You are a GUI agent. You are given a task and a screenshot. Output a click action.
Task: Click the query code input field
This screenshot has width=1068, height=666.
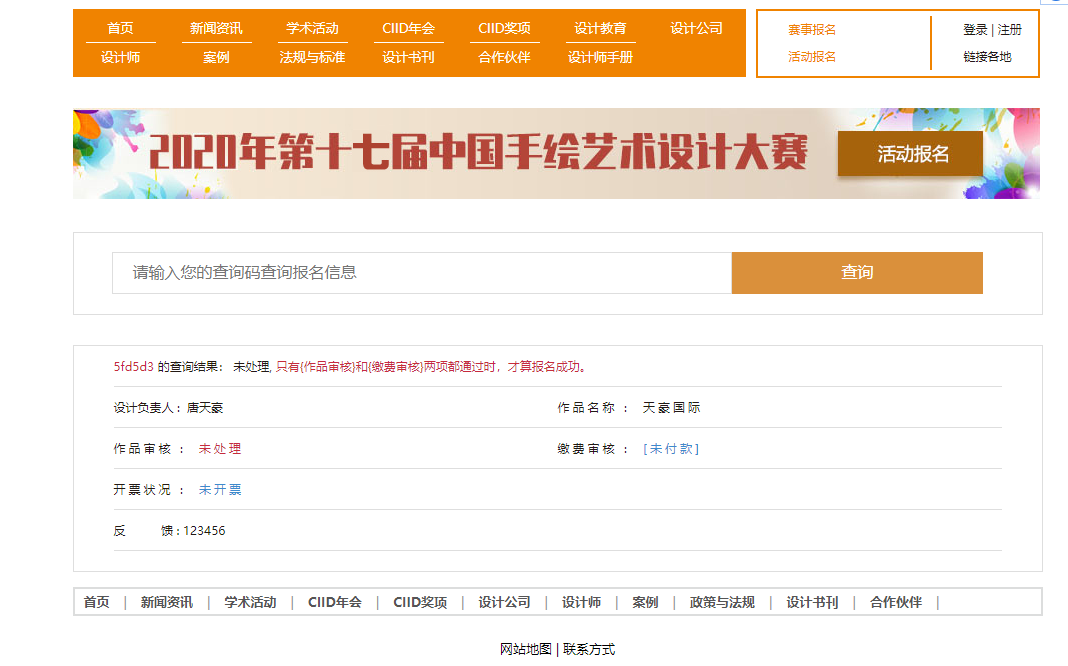click(421, 273)
